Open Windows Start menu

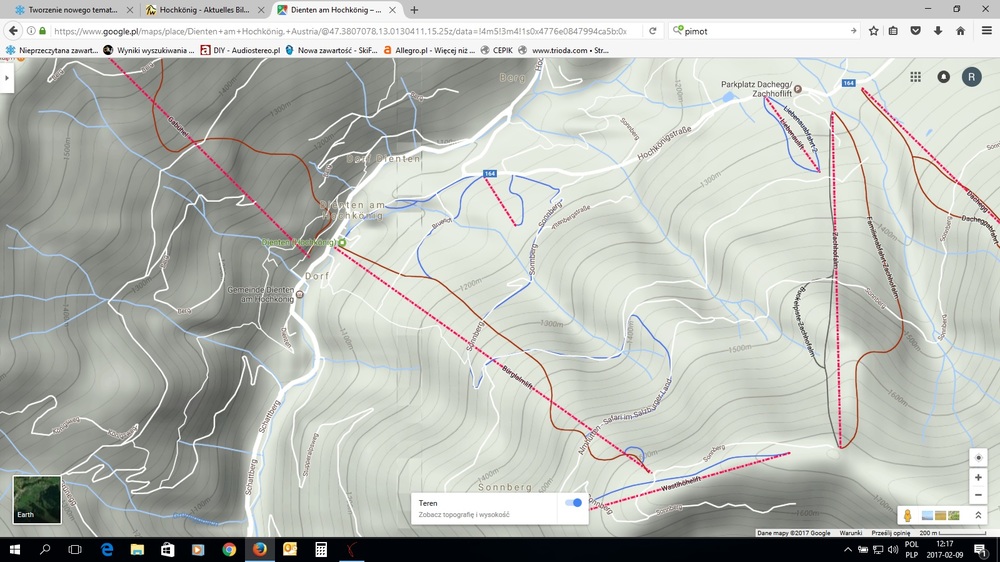coord(15,549)
